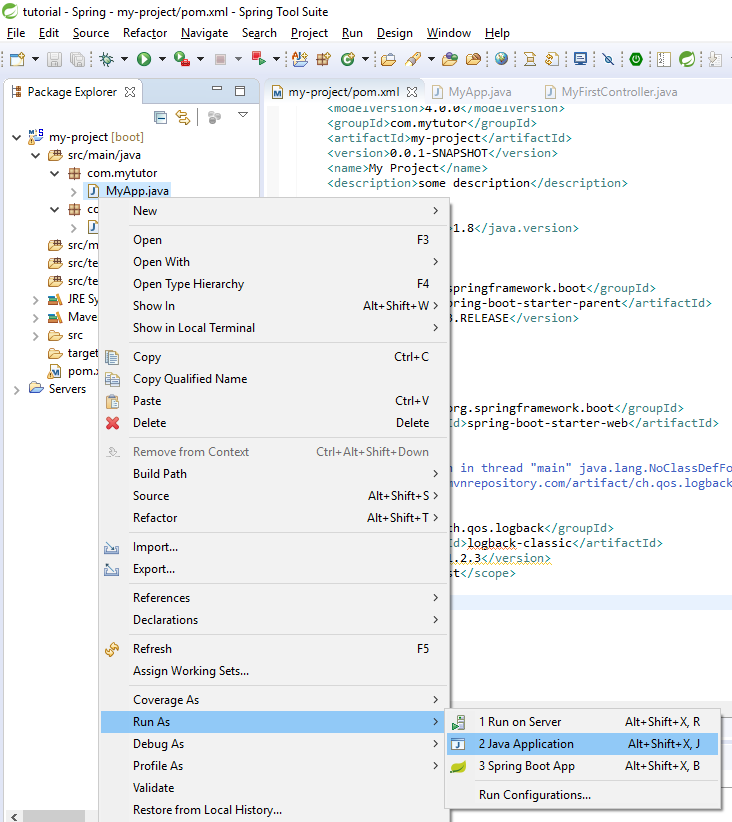Collapse the my-project [boot] tree node
Image resolution: width=732 pixels, height=822 pixels.
click(x=17, y=138)
